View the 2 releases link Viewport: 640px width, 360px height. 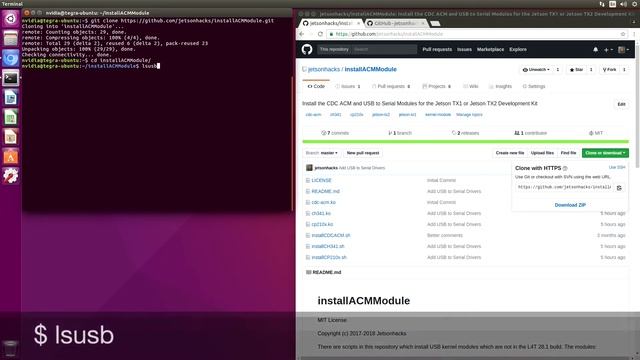click(x=465, y=133)
